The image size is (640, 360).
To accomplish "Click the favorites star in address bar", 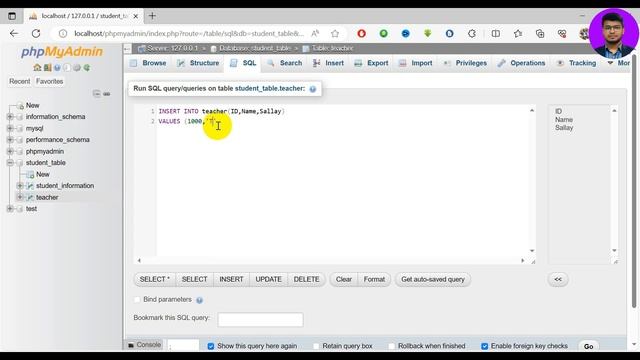I will point(335,33).
